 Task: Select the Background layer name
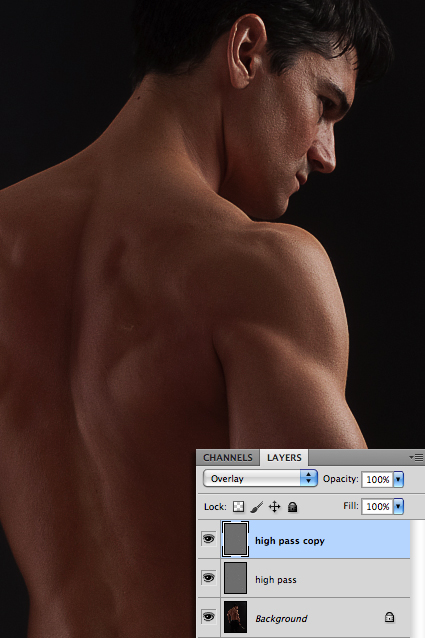(281, 618)
